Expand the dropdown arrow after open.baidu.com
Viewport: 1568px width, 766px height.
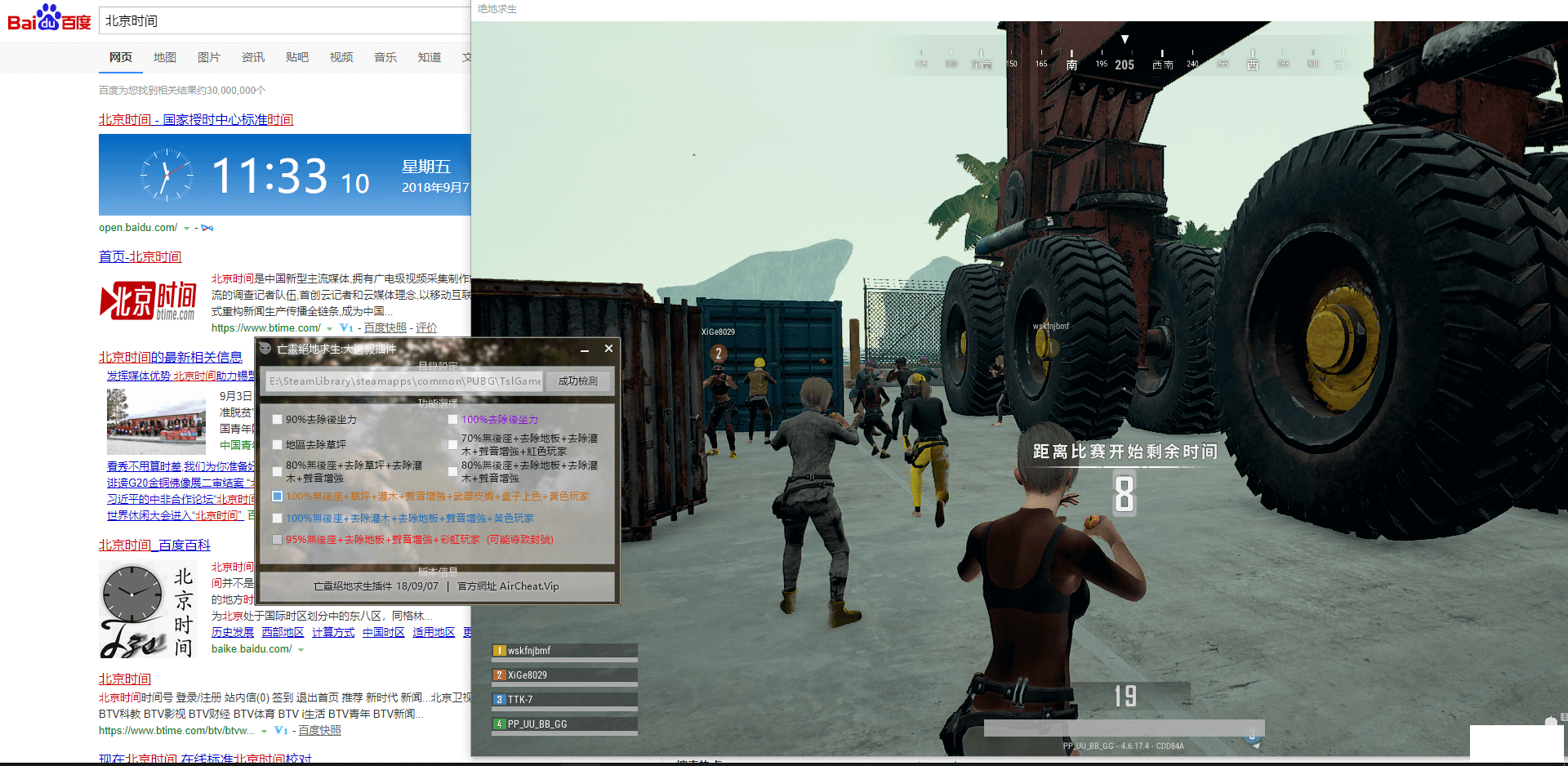coord(186,229)
